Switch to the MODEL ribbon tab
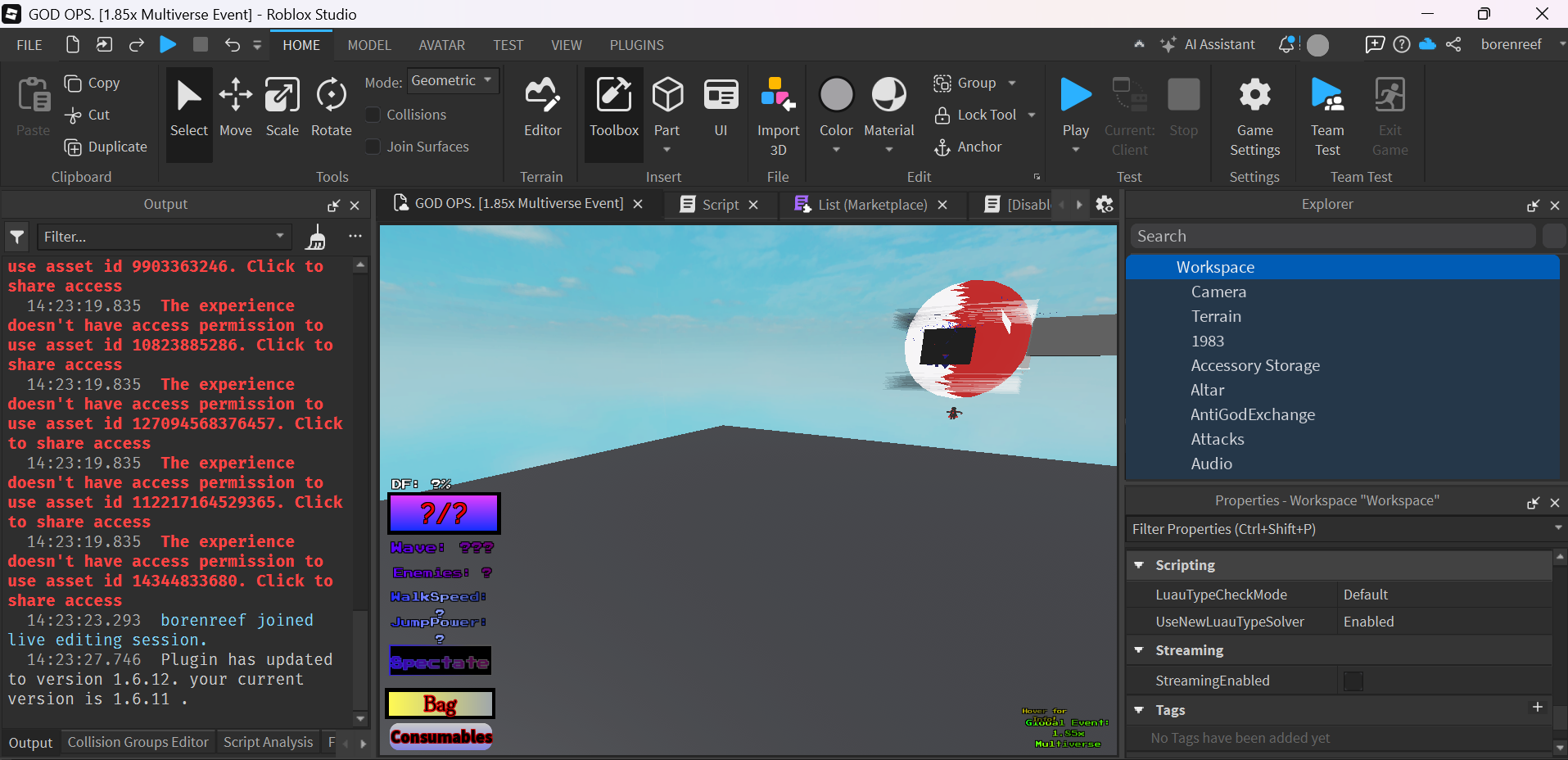Viewport: 1568px width, 760px height. pos(369,45)
